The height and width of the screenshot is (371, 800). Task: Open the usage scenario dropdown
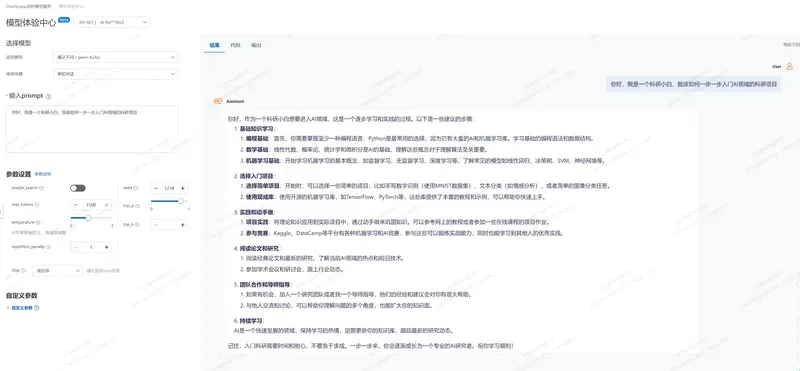115,73
